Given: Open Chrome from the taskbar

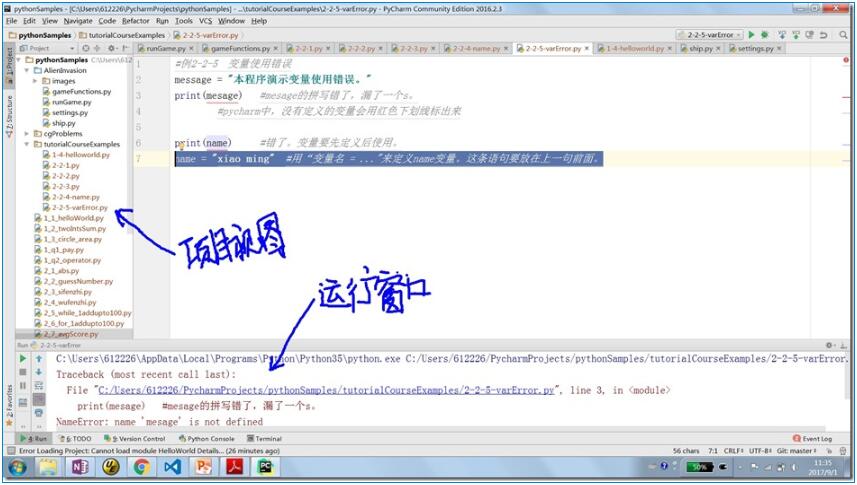Looking at the screenshot, I should 142,467.
